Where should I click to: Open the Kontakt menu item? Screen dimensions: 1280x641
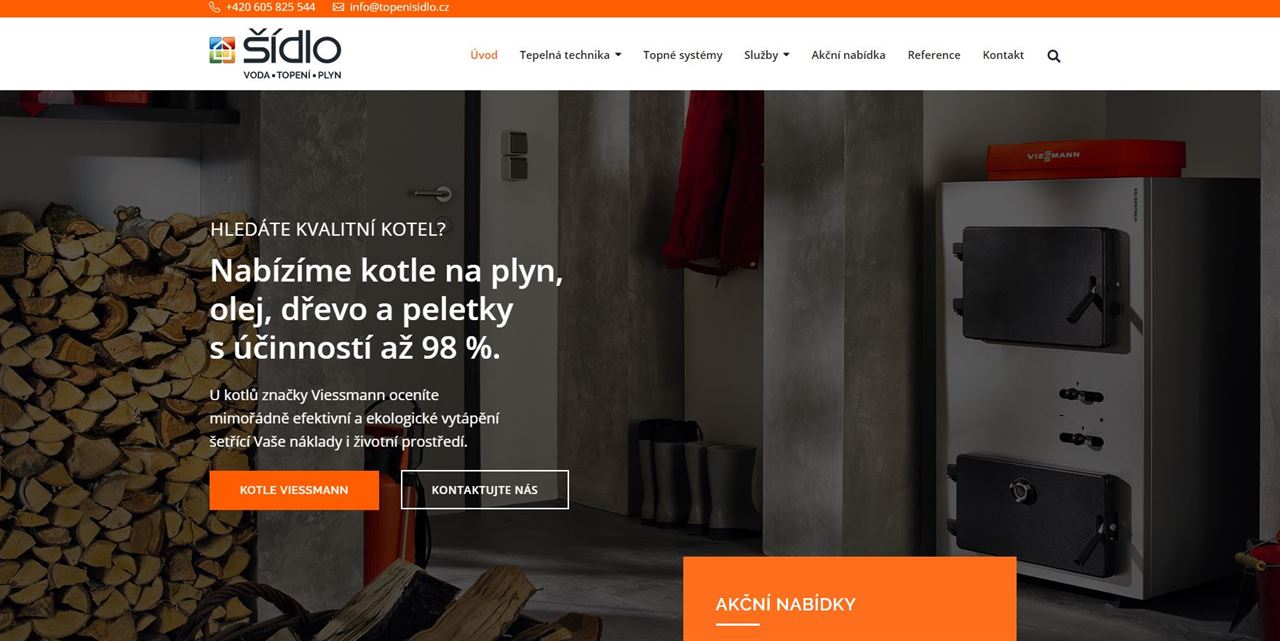coord(1003,55)
